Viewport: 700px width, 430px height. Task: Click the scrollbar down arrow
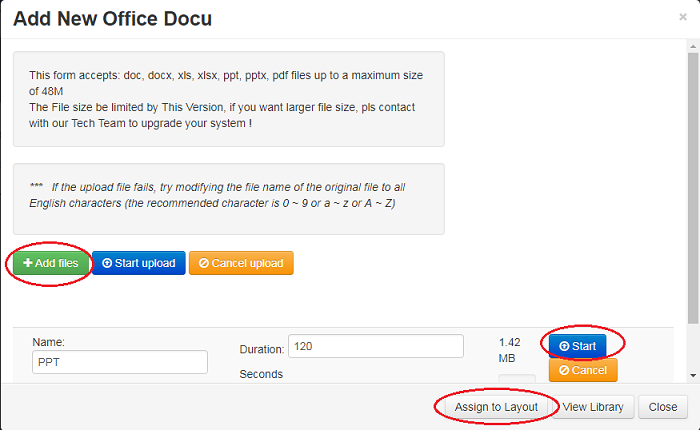pos(694,375)
